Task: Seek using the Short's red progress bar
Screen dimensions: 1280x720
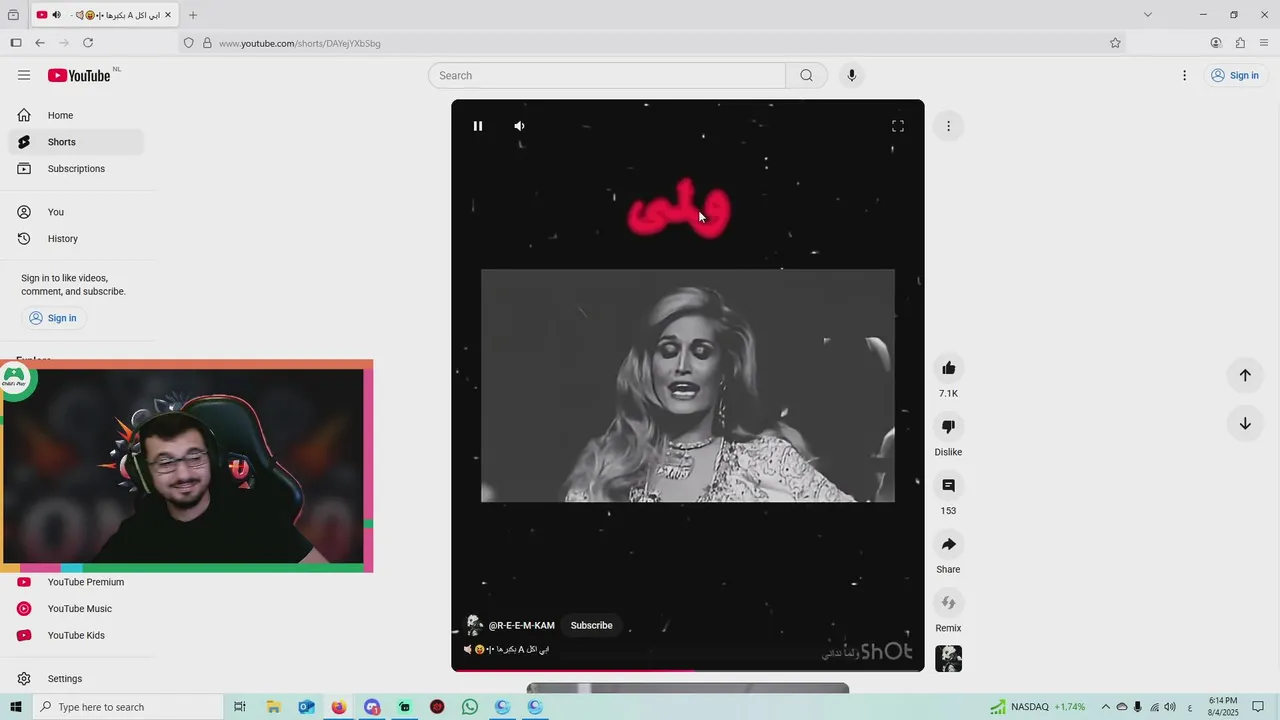Action: click(x=688, y=670)
